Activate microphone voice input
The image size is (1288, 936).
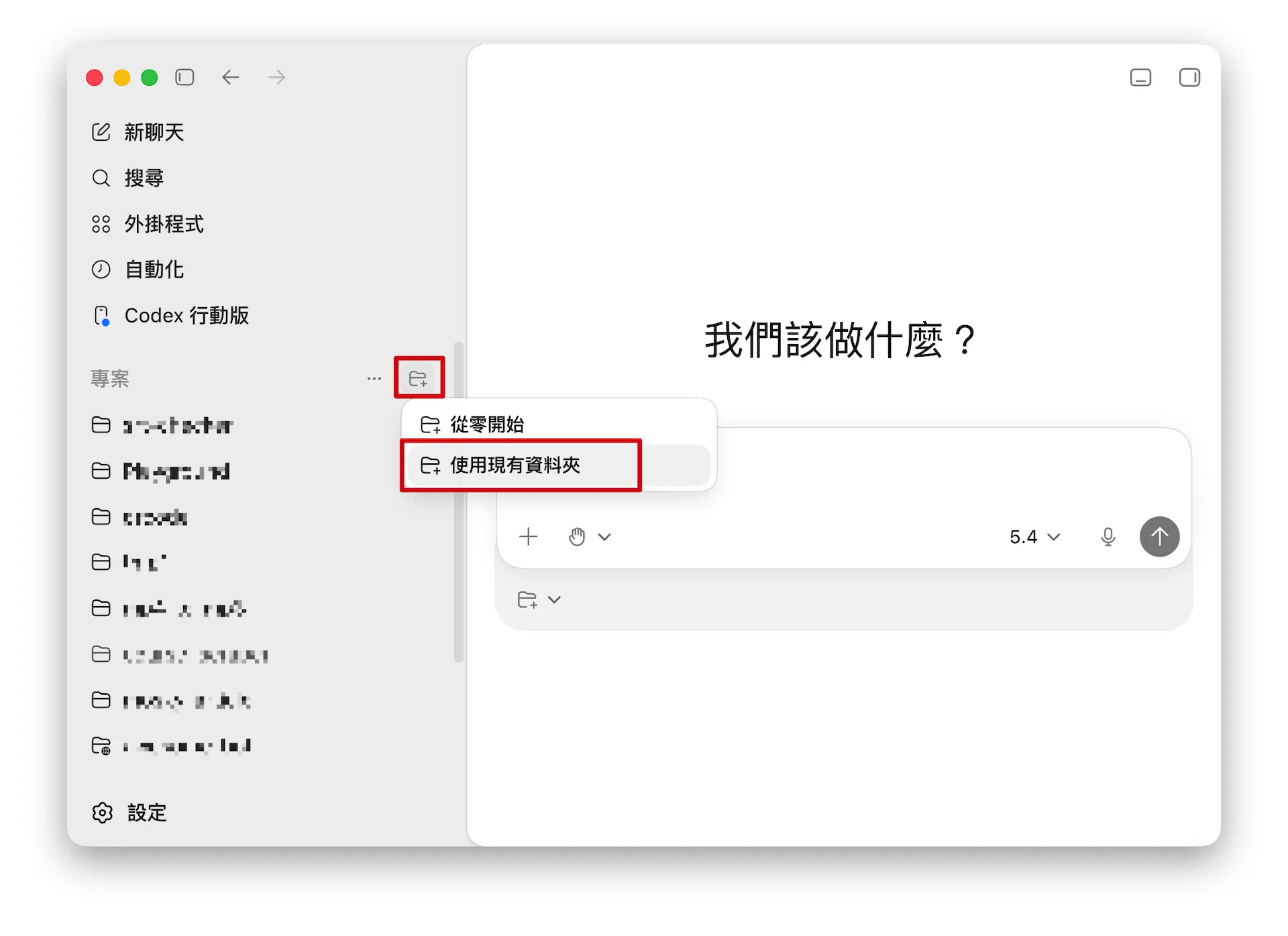click(x=1108, y=536)
